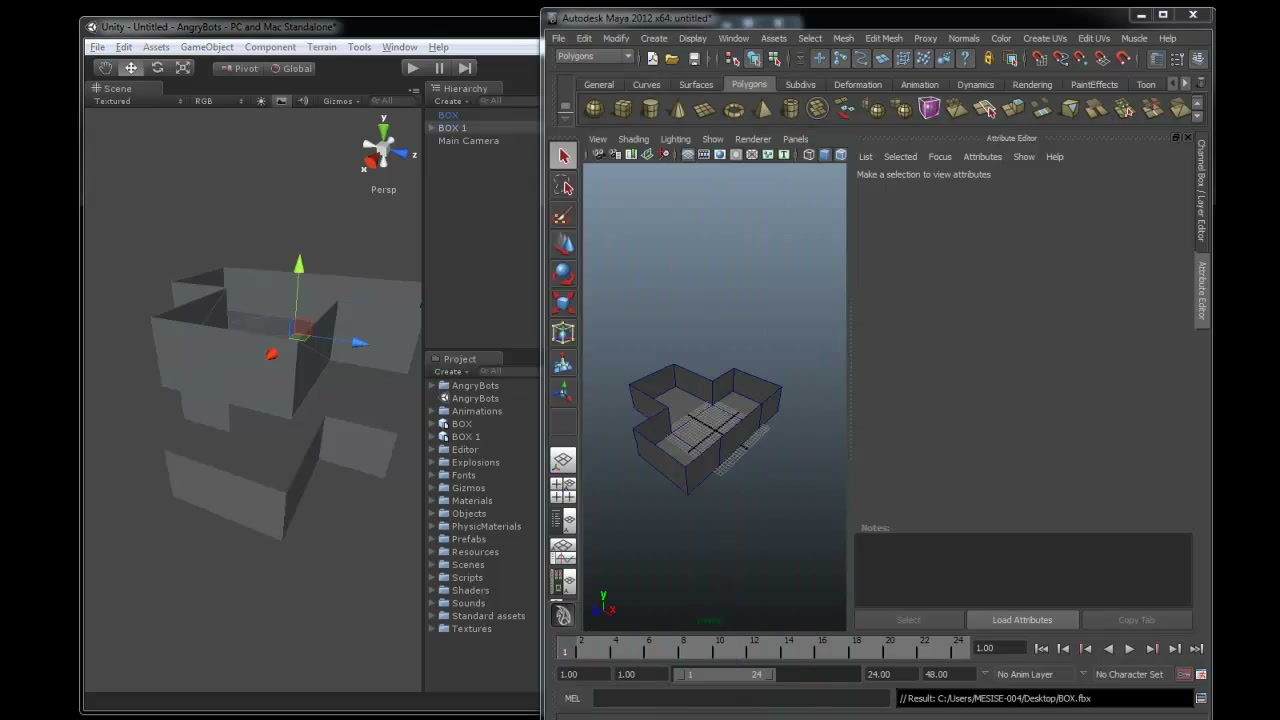Create a polygon sphere from Maya shelf
This screenshot has height=720, width=1280.
coord(594,109)
